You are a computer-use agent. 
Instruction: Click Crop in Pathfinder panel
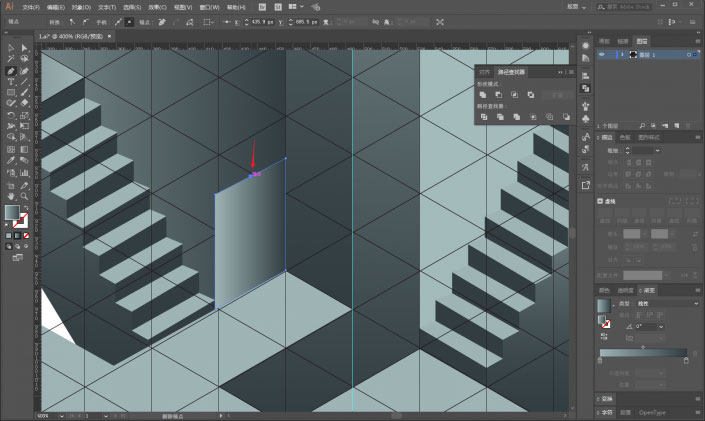point(533,117)
